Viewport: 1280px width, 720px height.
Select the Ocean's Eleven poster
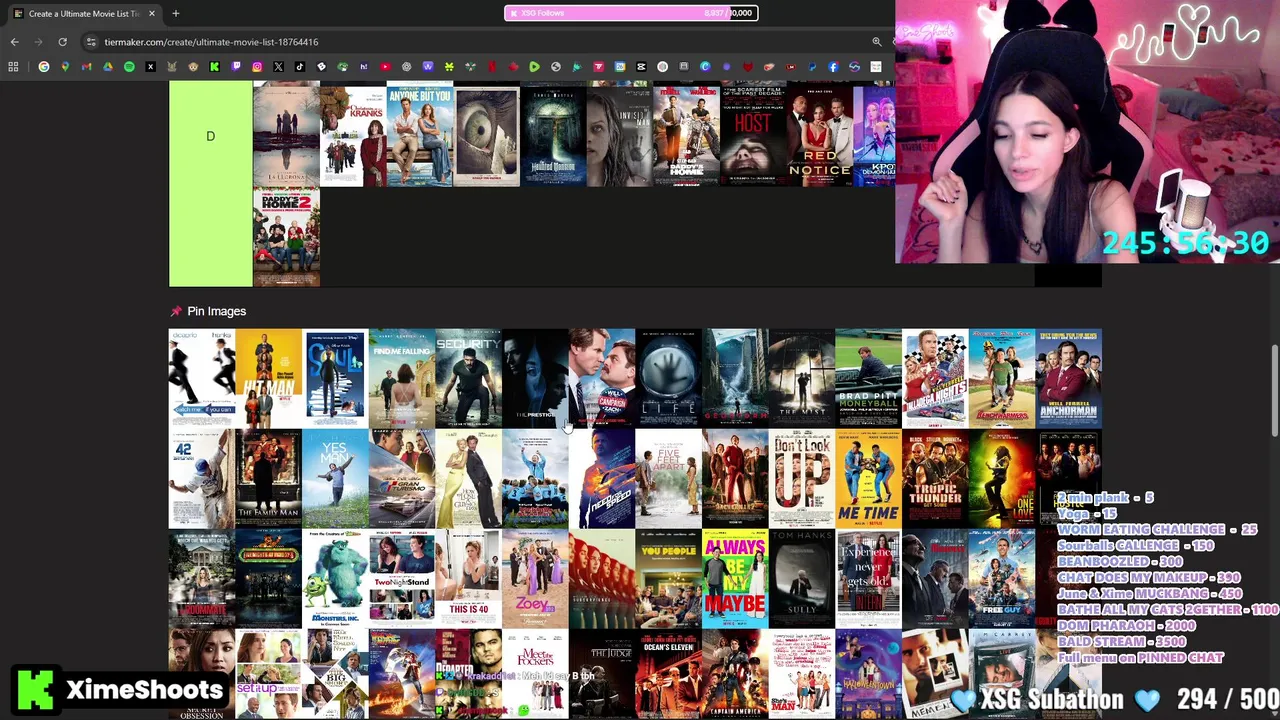click(668, 674)
